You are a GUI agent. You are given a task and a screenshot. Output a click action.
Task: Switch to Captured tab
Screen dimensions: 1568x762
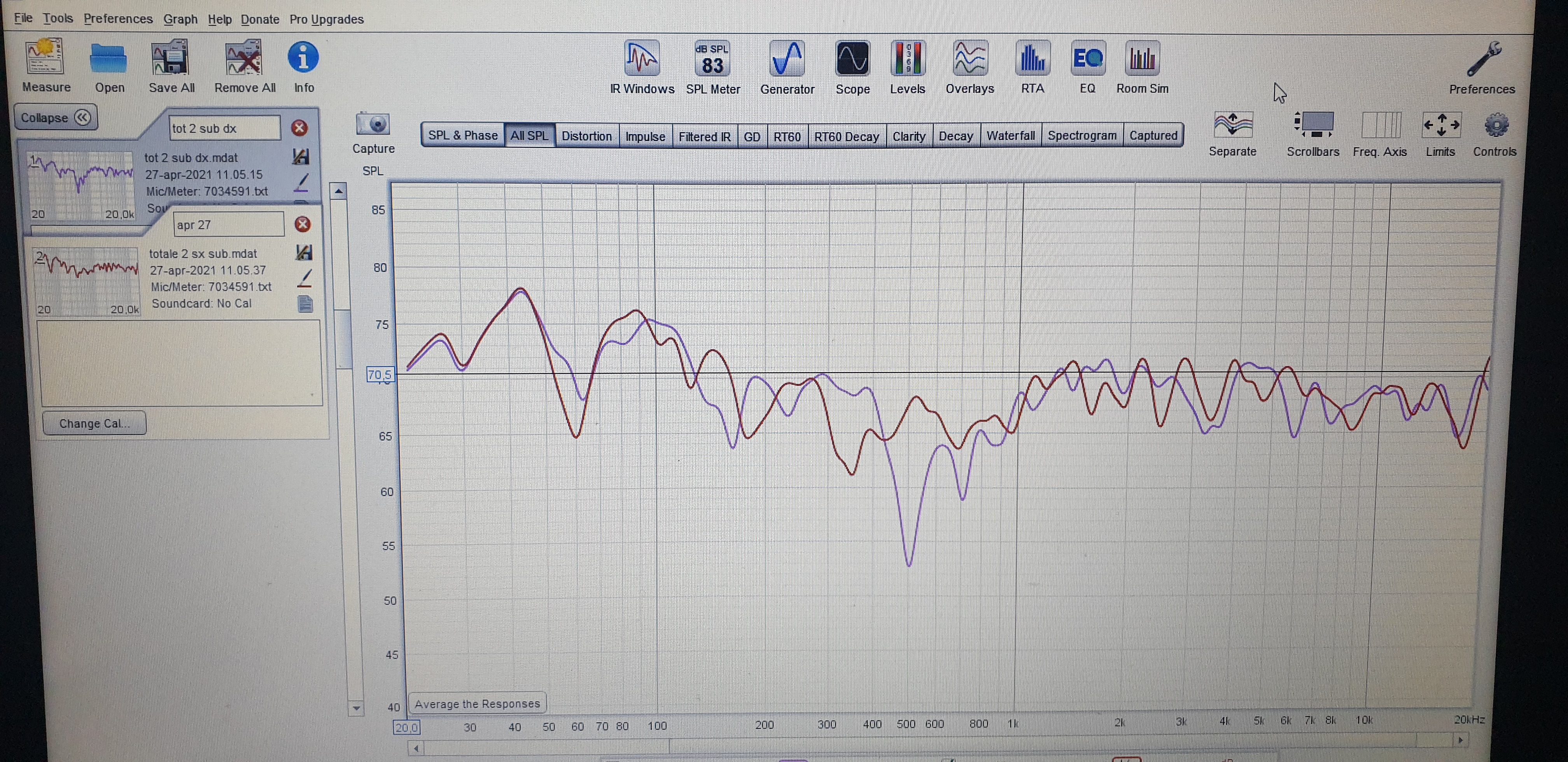click(x=1153, y=135)
